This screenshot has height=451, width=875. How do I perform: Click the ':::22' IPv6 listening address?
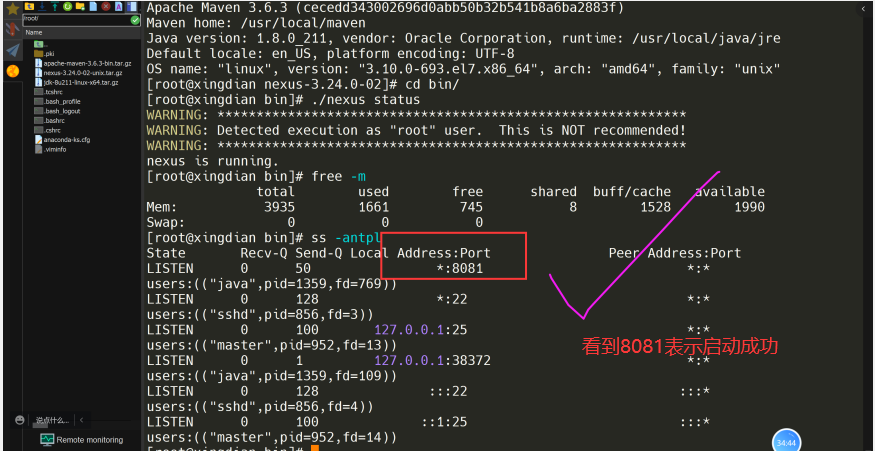[448, 391]
